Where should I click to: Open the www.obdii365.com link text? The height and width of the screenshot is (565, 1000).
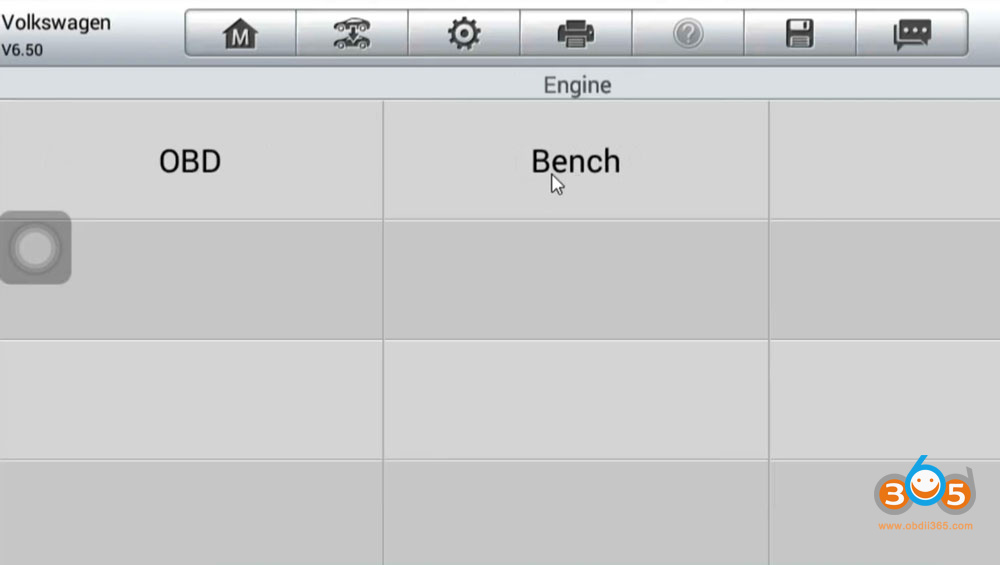click(x=925, y=525)
